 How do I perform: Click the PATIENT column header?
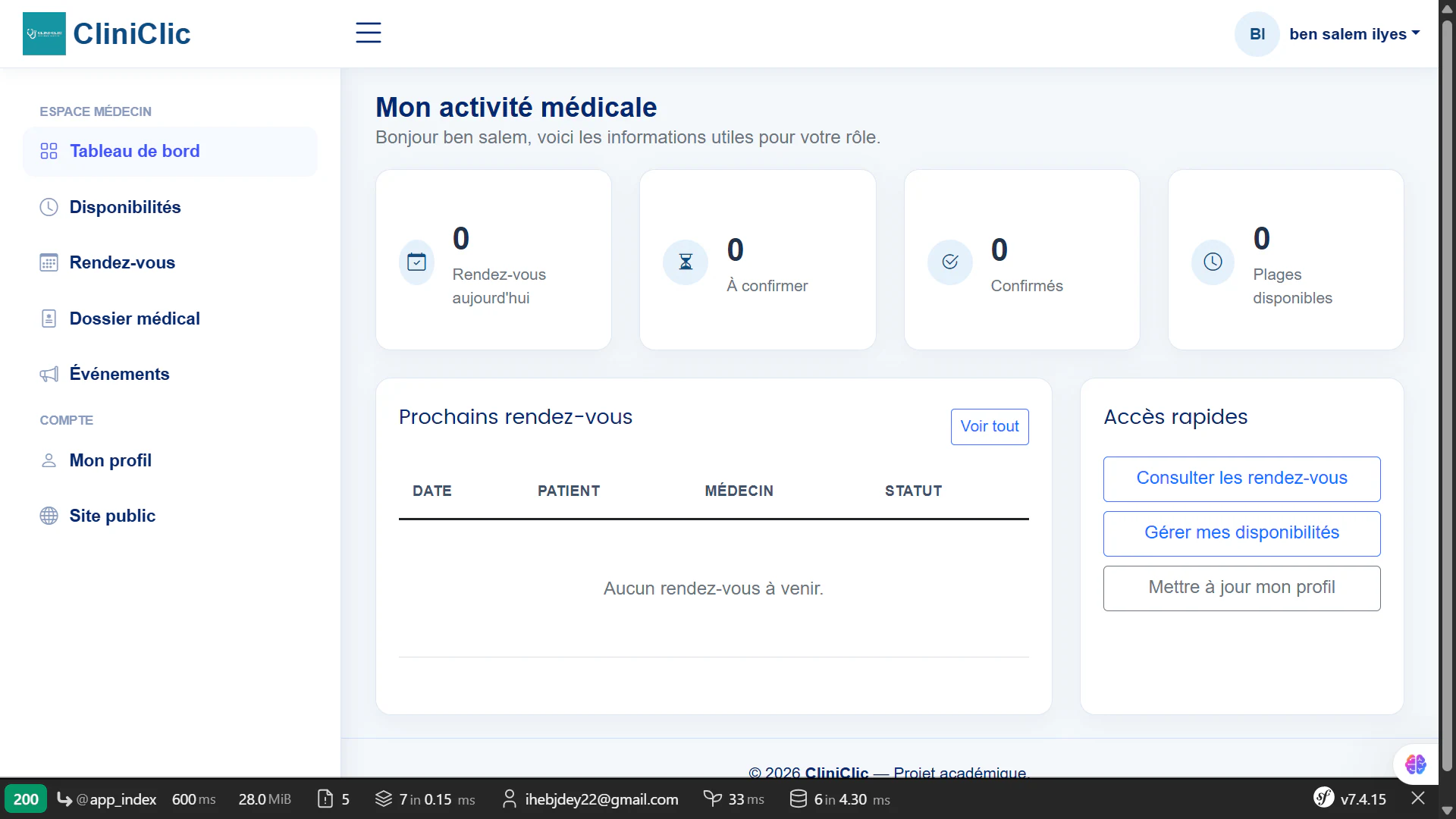tap(569, 491)
